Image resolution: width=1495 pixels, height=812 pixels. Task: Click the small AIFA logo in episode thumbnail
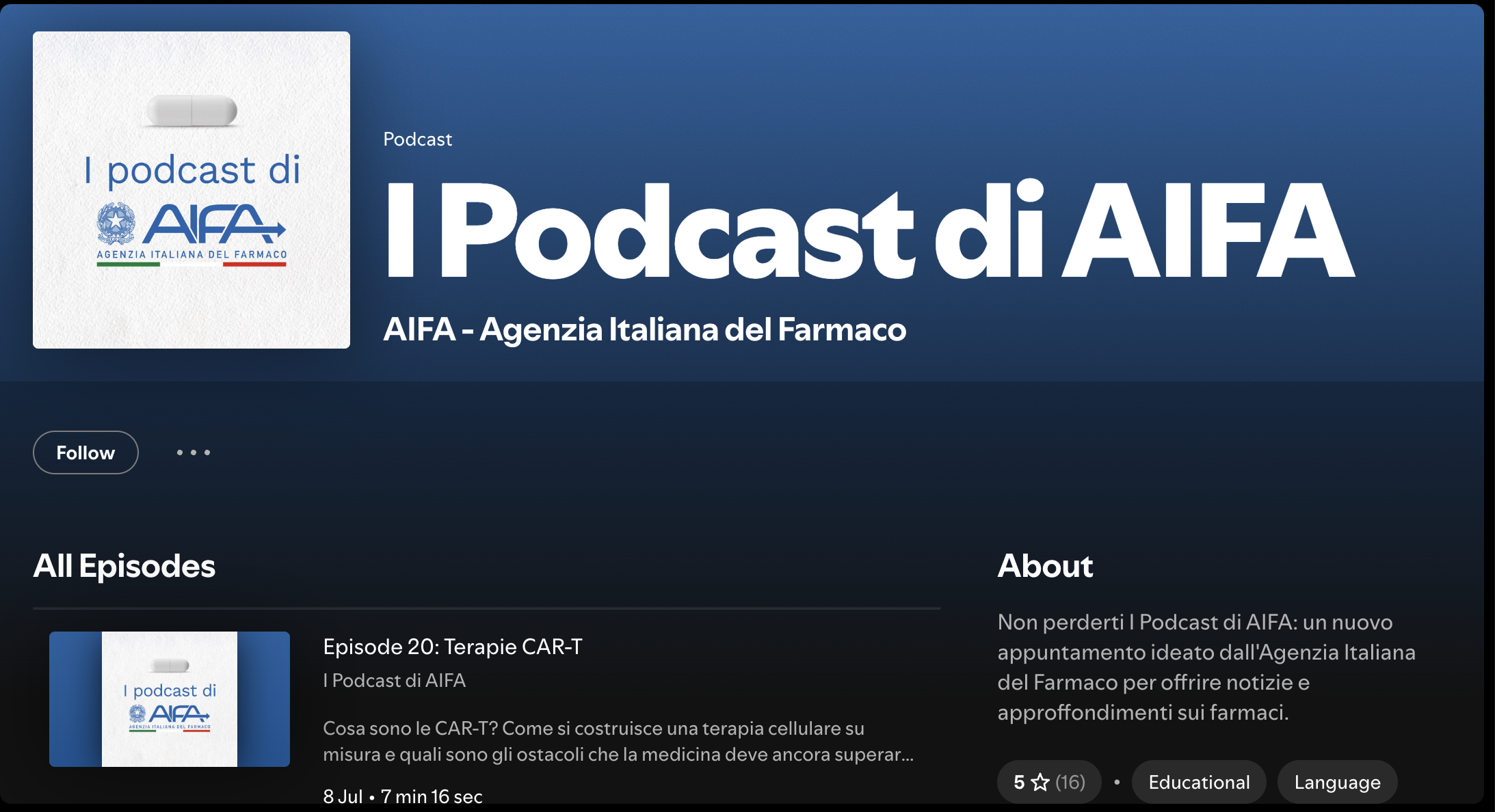click(x=170, y=717)
